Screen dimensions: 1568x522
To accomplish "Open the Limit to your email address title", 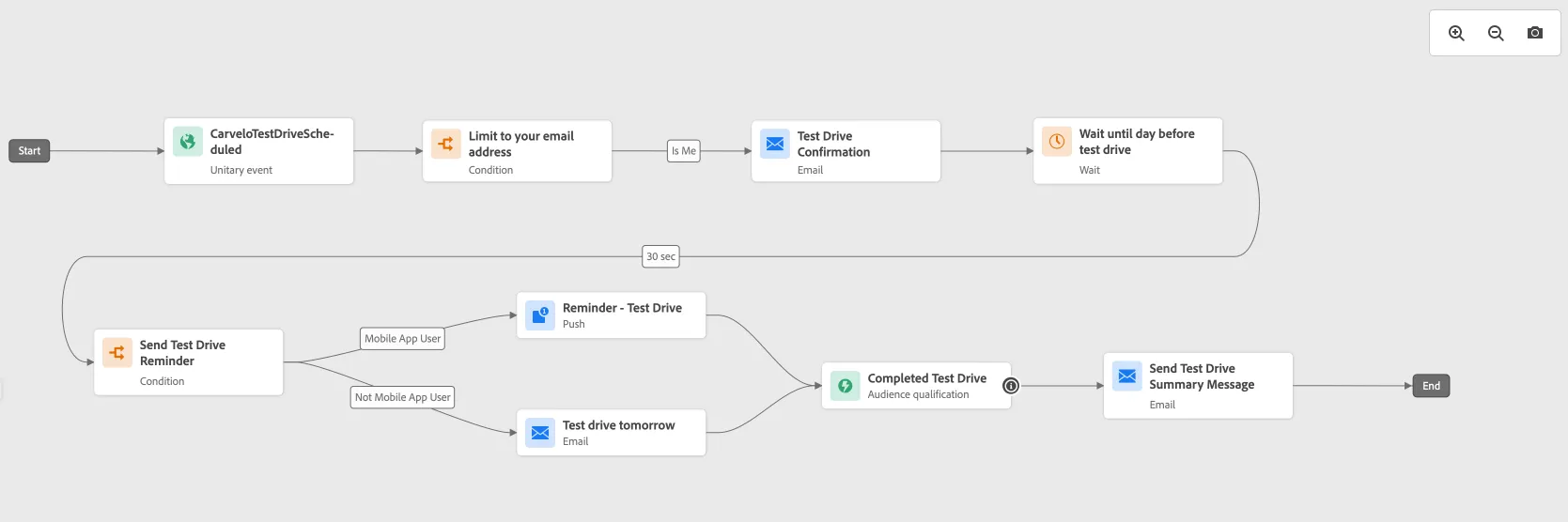I will 521,144.
